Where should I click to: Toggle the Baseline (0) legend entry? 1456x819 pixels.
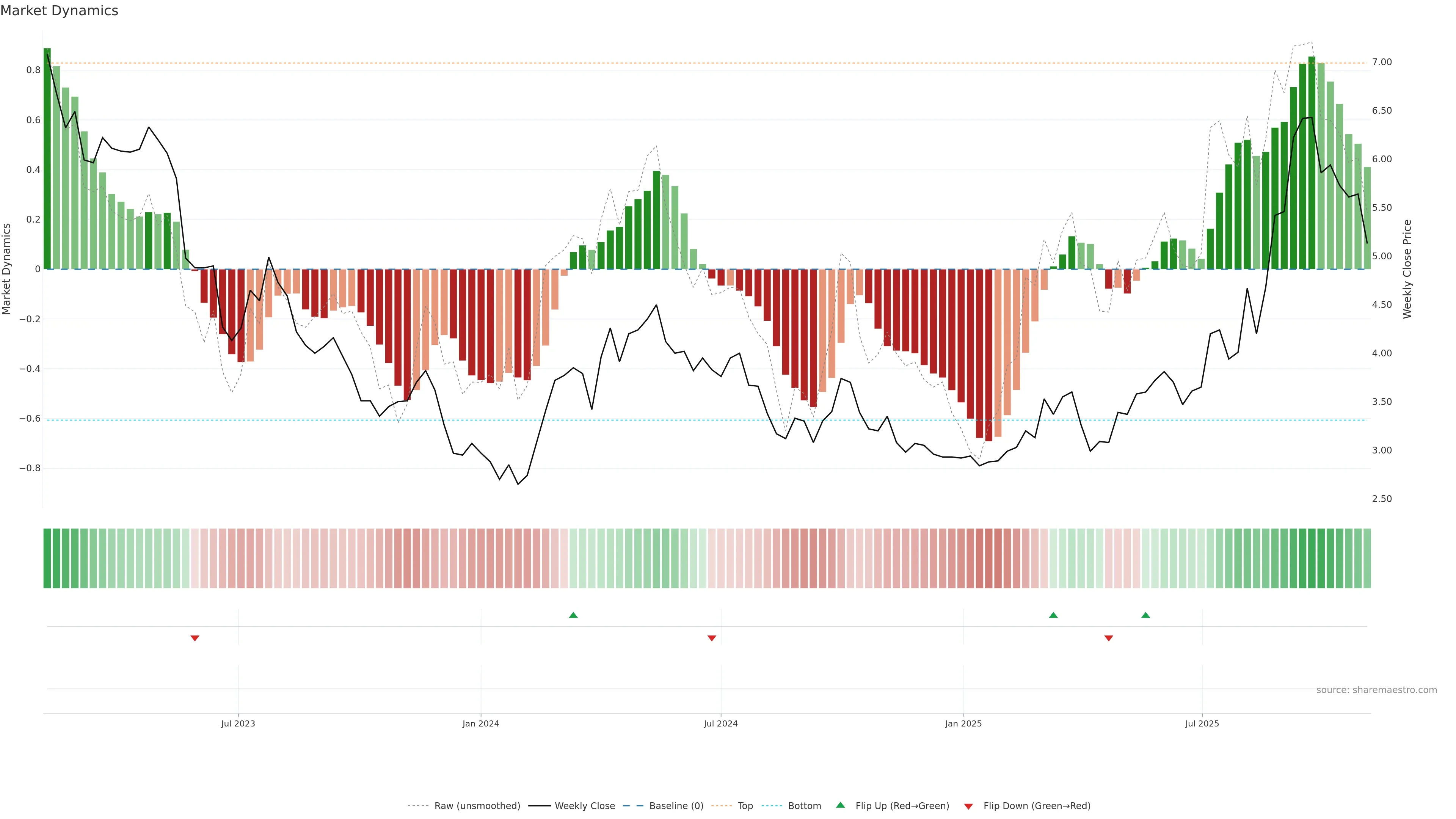pos(676,806)
